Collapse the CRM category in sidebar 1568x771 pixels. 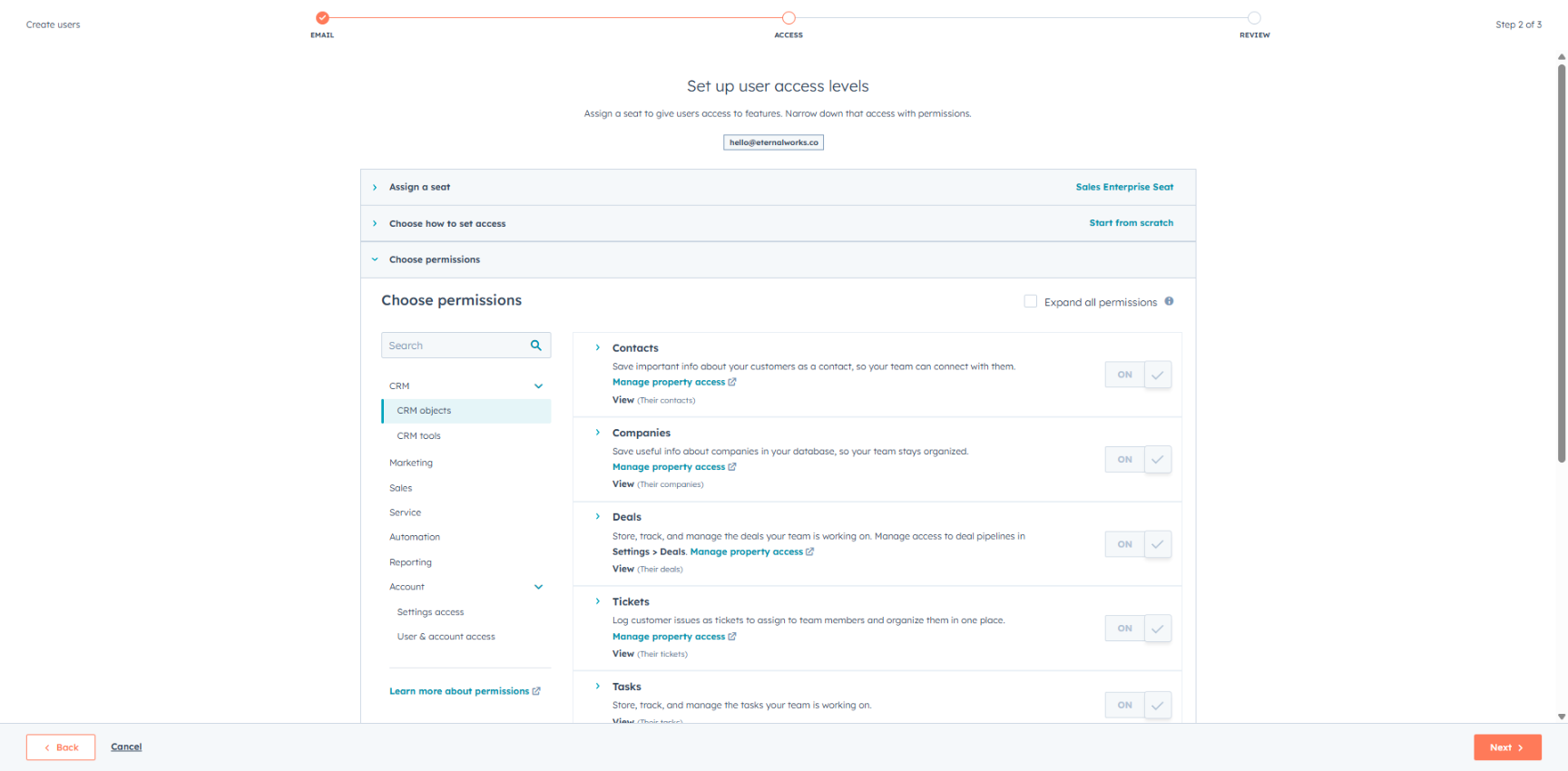click(538, 386)
